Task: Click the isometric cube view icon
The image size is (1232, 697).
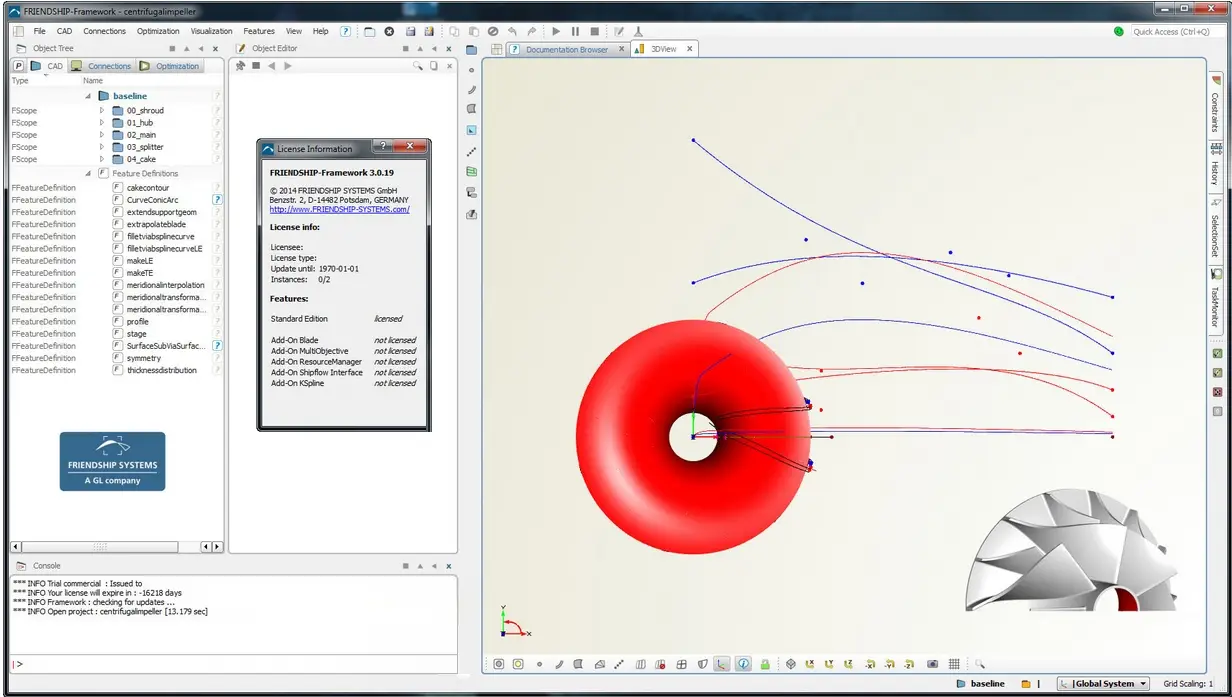Action: (x=791, y=664)
